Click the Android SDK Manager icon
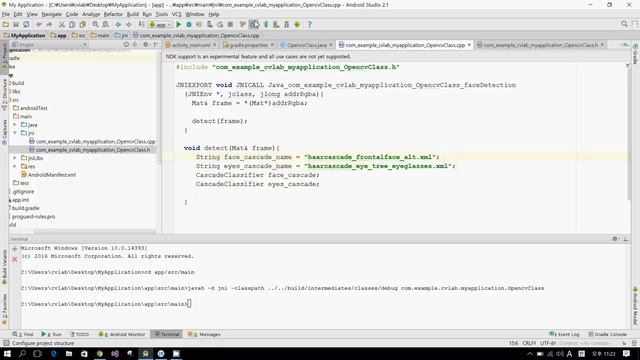 (x=287, y=24)
